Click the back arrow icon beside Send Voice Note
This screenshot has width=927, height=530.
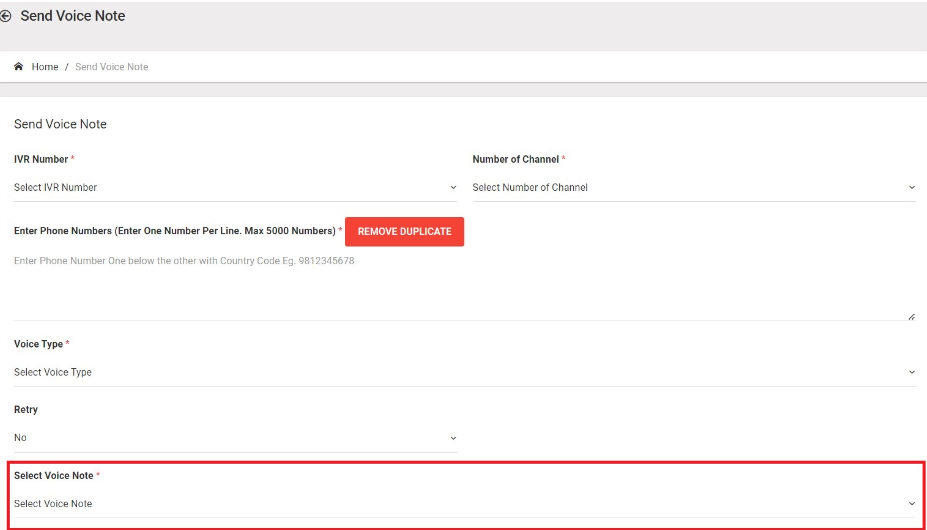6,17
